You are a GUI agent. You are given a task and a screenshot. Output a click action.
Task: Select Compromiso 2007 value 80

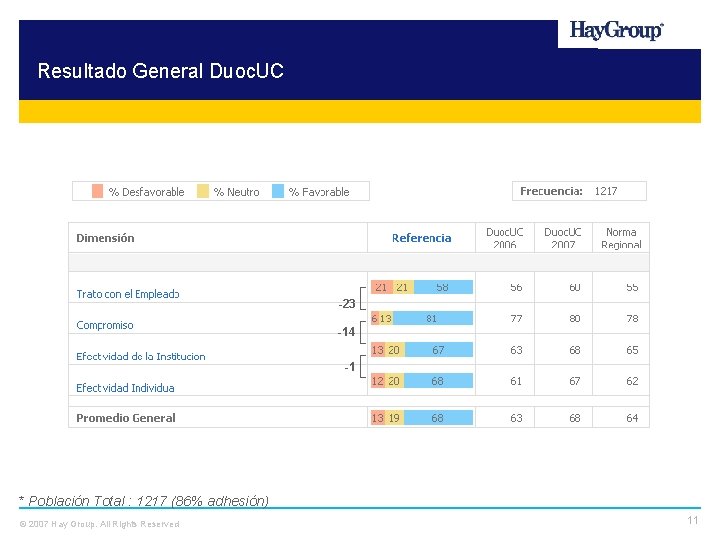point(574,318)
